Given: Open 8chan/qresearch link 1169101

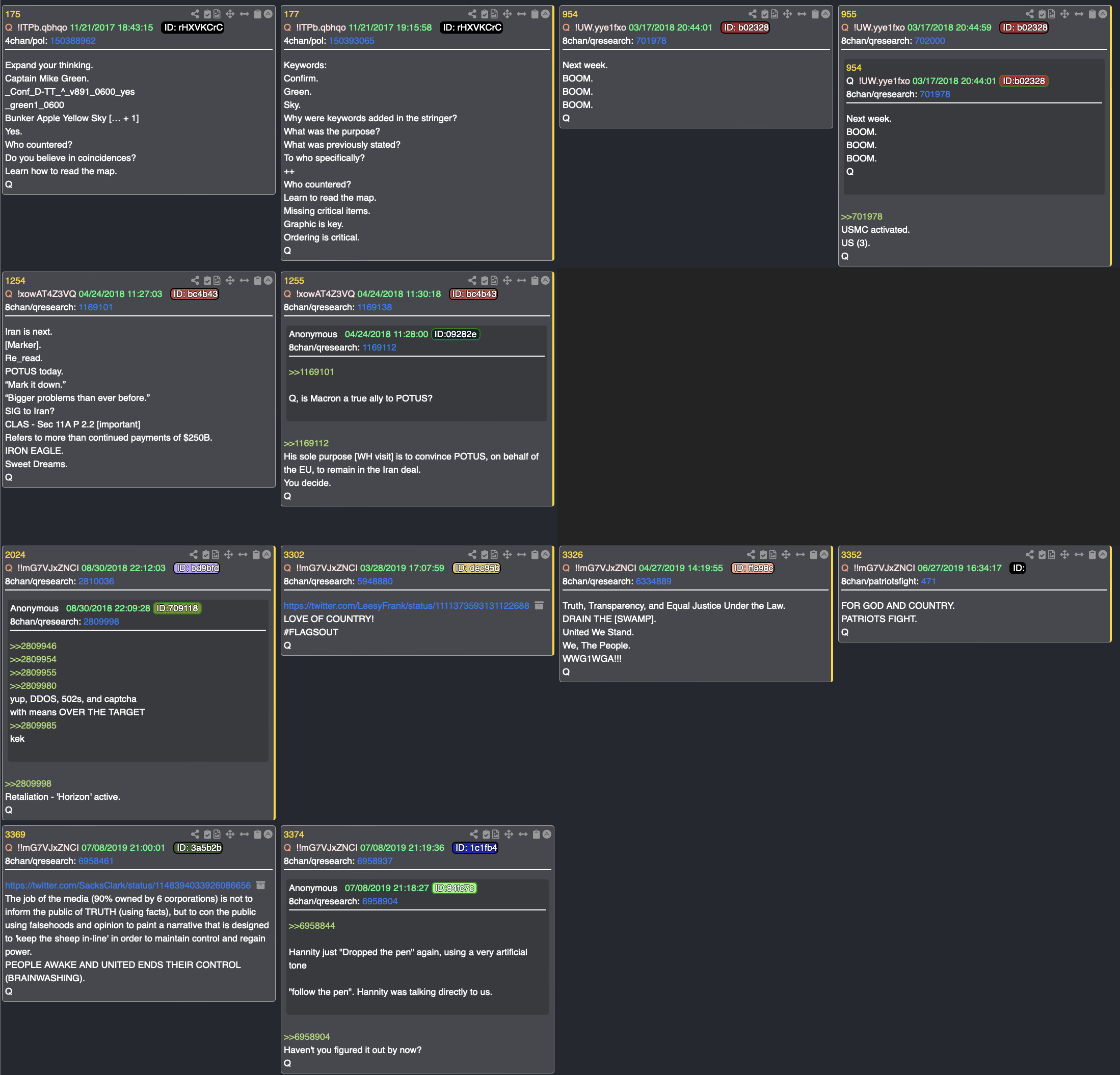Looking at the screenshot, I should 95,307.
